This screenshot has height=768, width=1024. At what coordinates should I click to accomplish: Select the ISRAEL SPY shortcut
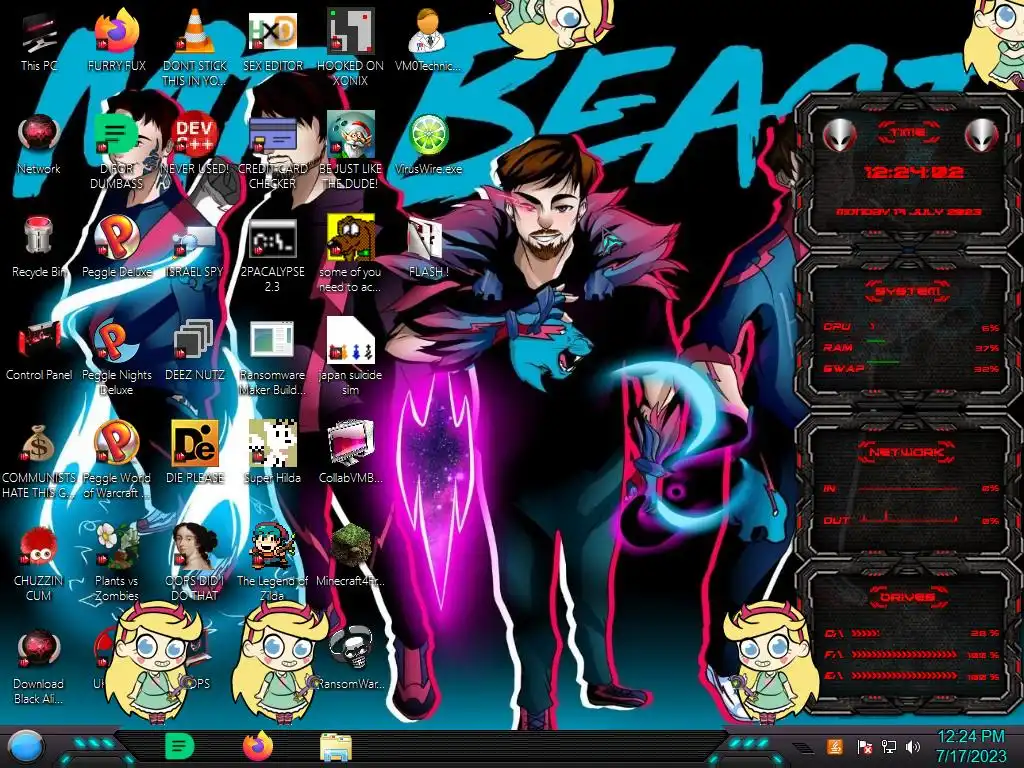click(x=195, y=247)
